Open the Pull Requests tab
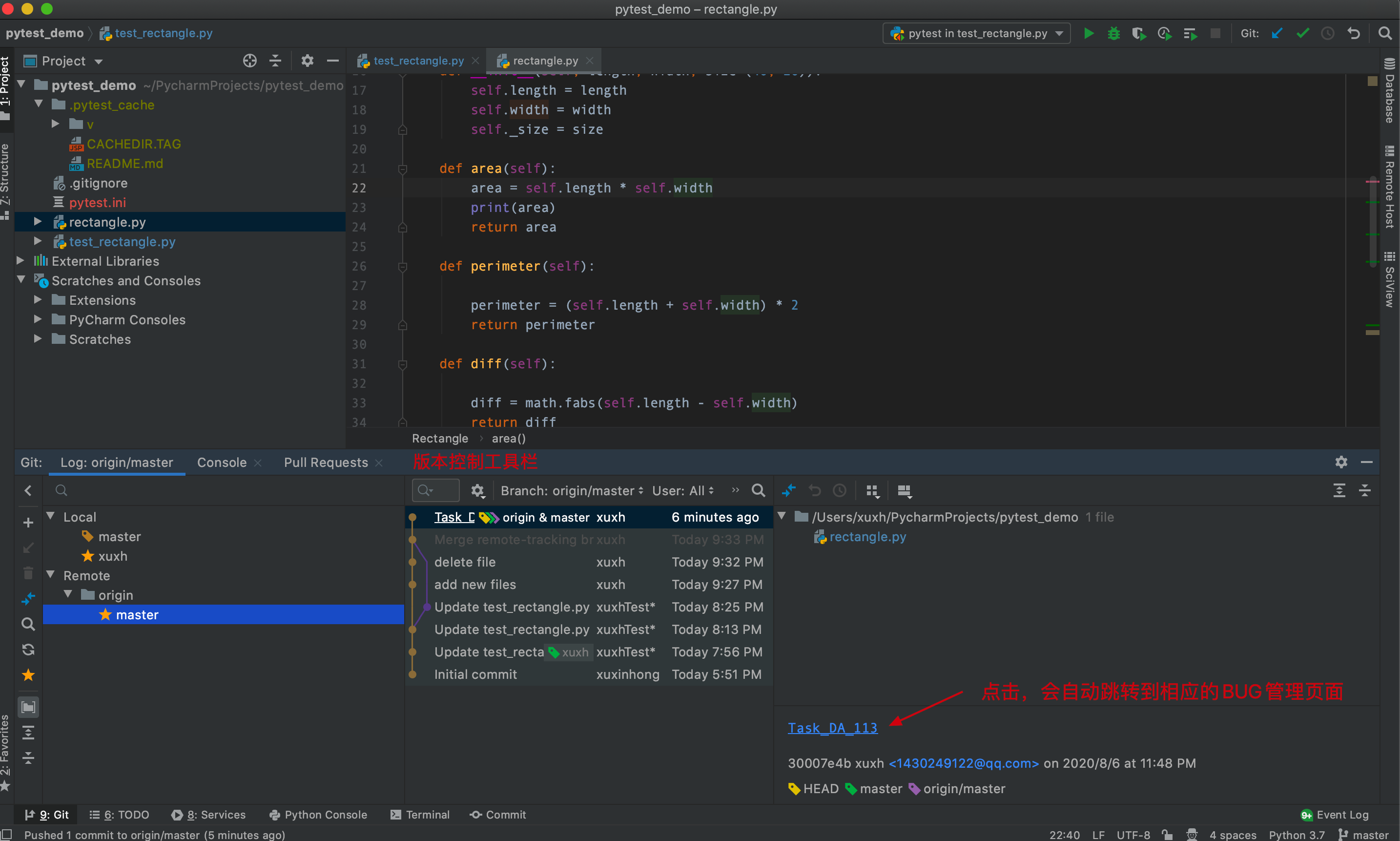The image size is (1400, 841). 326,463
